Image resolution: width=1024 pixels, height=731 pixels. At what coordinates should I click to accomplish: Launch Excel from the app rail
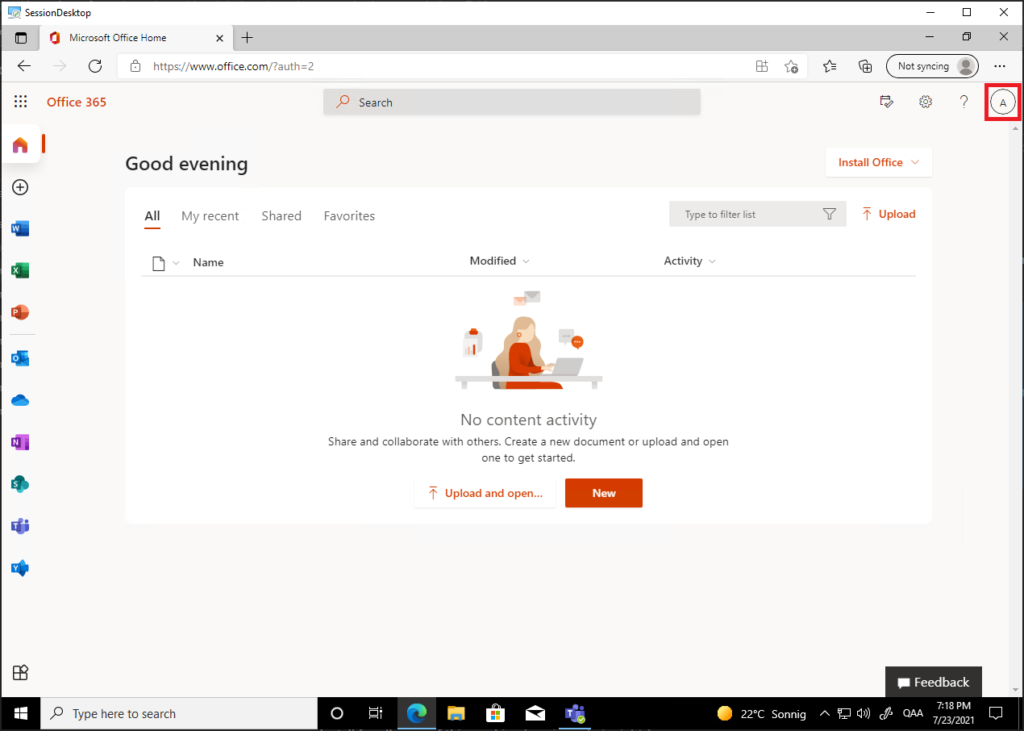click(20, 270)
